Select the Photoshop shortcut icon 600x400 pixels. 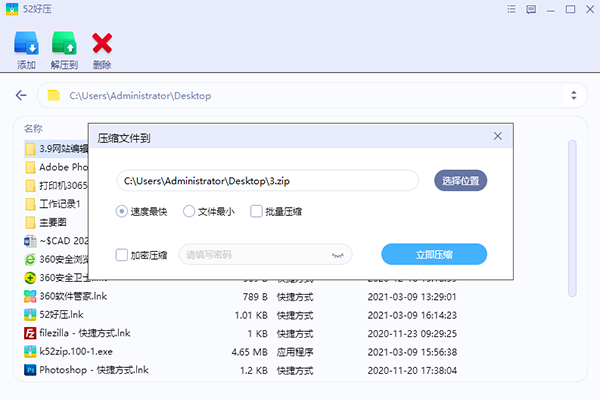point(30,370)
